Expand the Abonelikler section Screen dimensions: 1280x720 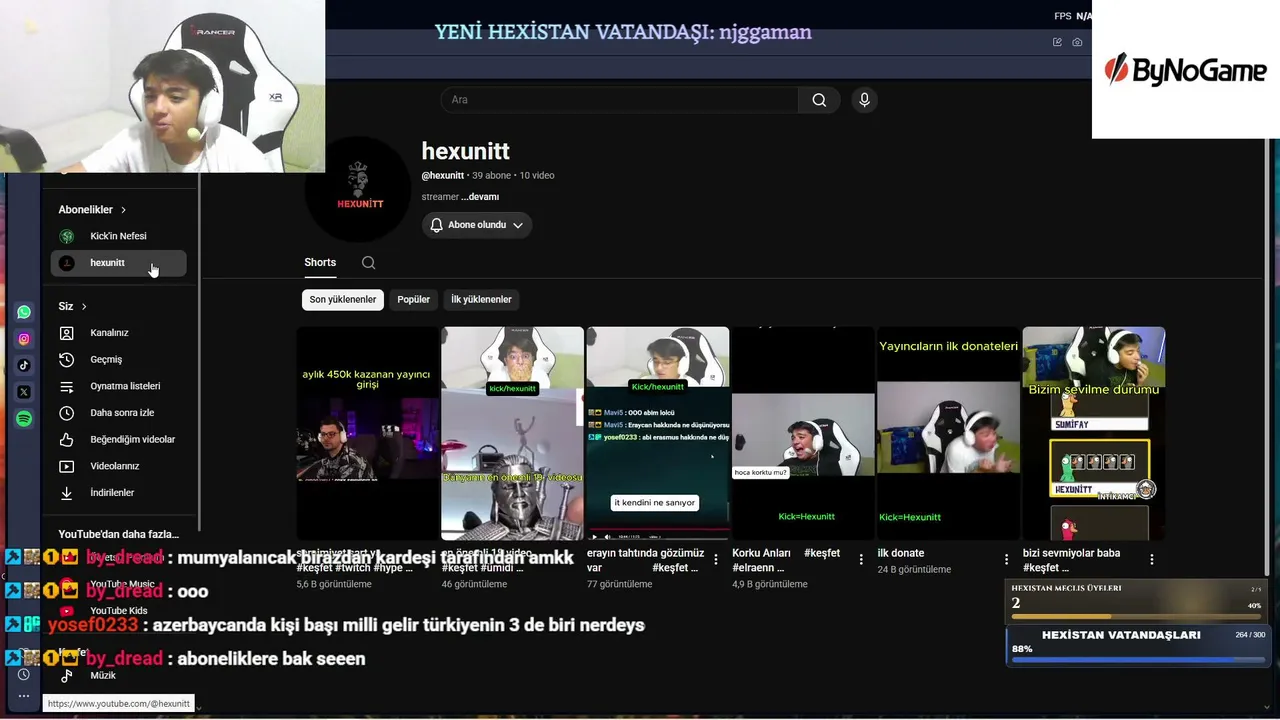tap(93, 210)
